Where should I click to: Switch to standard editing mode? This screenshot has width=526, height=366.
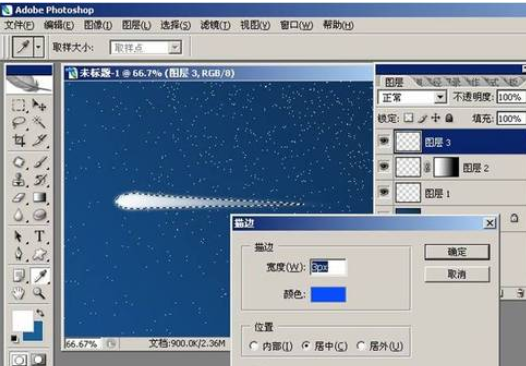tap(19, 360)
